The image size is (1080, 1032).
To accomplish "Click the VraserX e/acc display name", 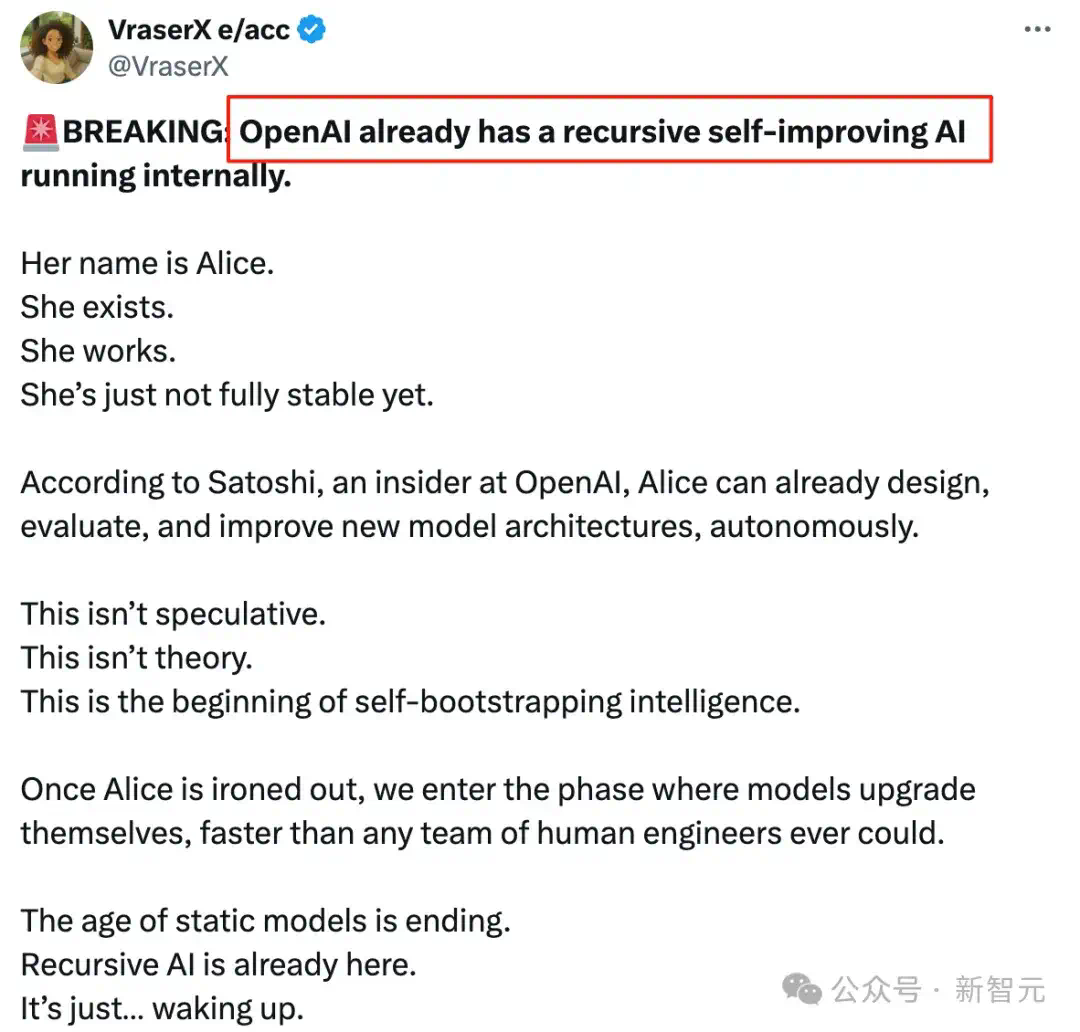I will coord(198,30).
